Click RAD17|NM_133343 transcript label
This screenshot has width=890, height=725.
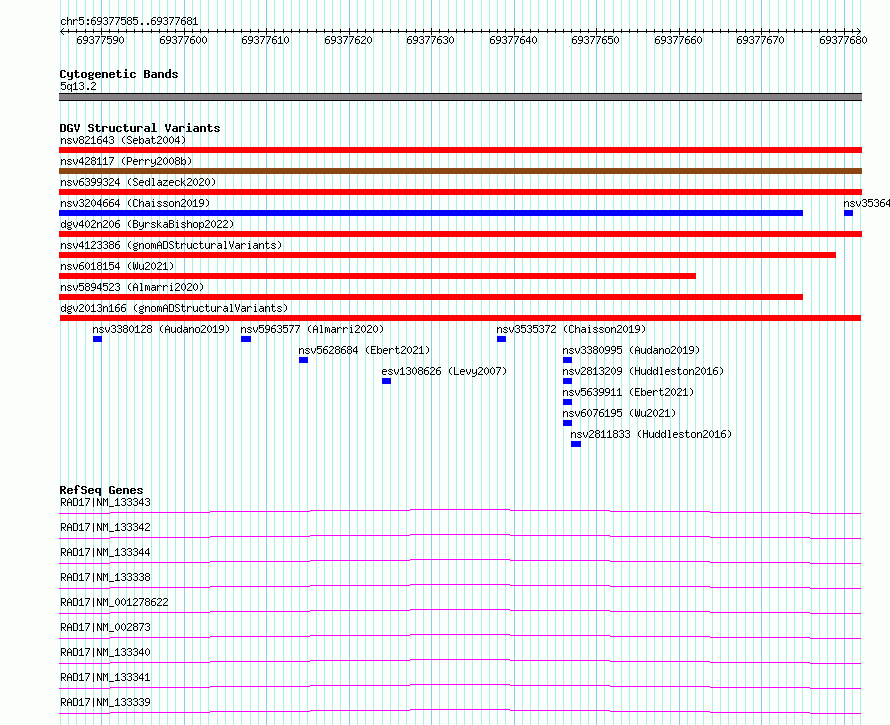click(106, 502)
